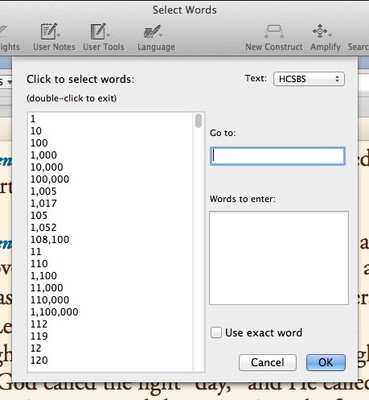Enable the Use exact word checkbox
Image resolution: width=369 pixels, height=400 pixels.
click(216, 332)
